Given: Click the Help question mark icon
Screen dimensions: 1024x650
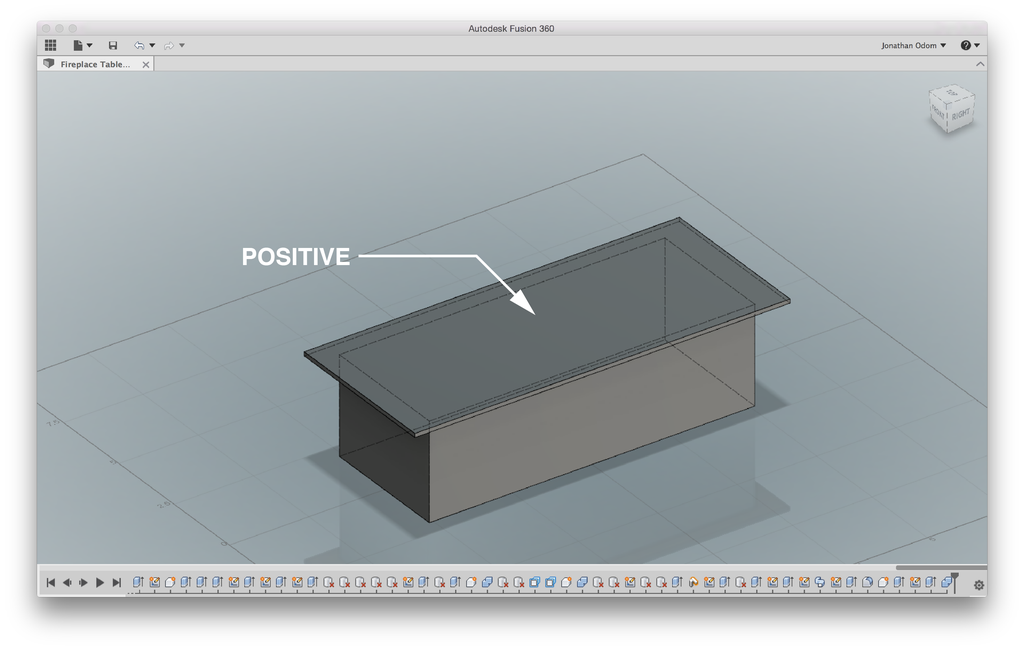Looking at the screenshot, I should tap(965, 45).
